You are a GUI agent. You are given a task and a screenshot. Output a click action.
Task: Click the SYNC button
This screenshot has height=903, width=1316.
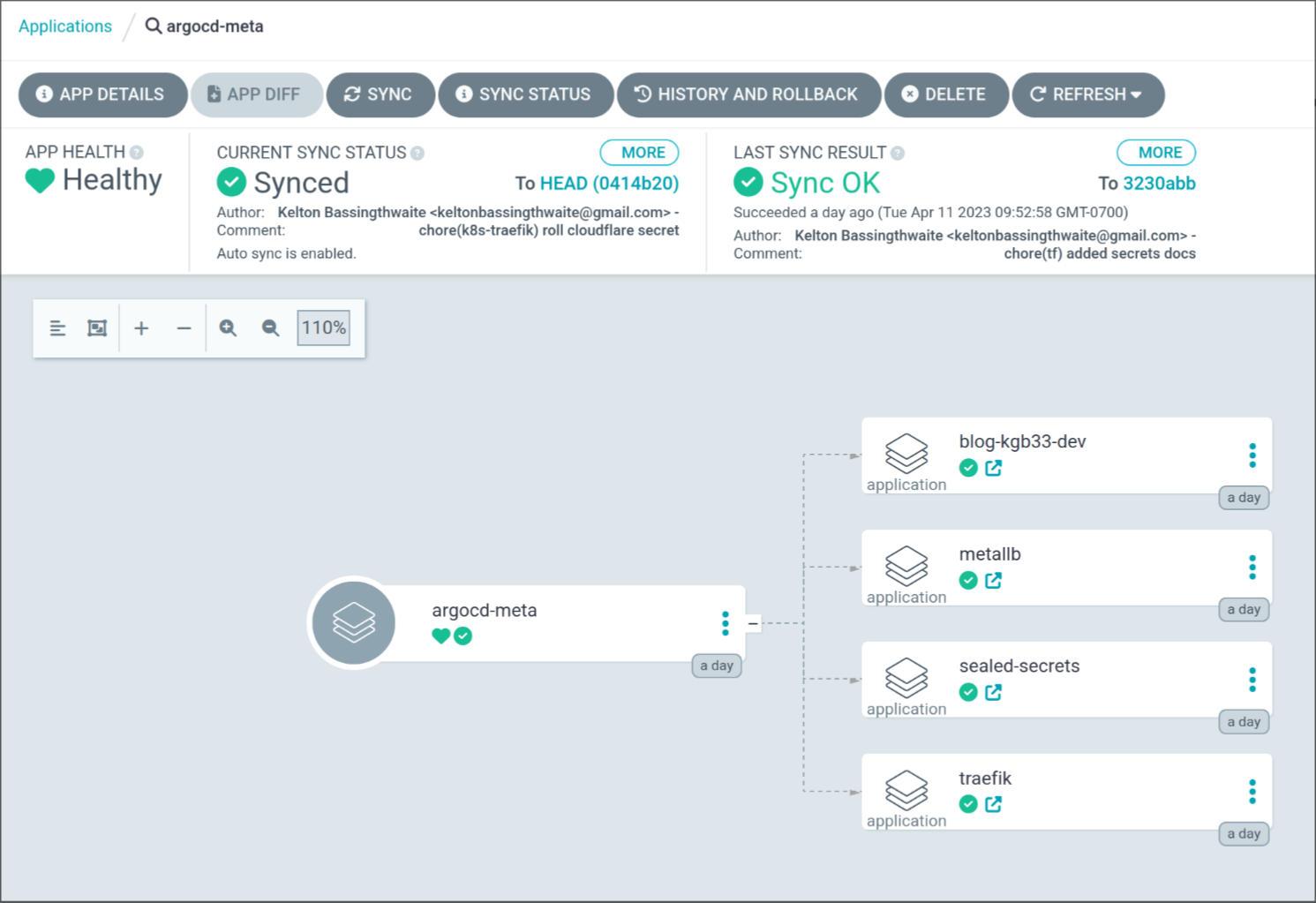tap(380, 94)
